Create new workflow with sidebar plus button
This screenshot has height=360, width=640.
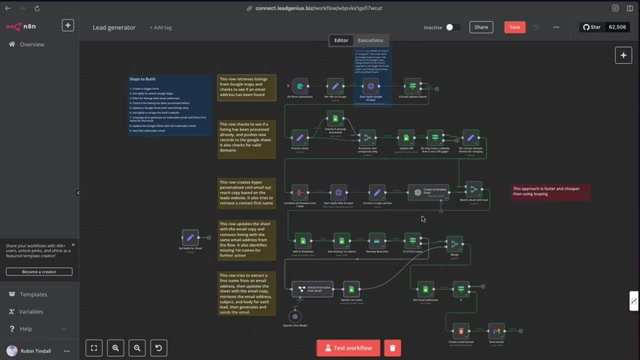coord(68,25)
